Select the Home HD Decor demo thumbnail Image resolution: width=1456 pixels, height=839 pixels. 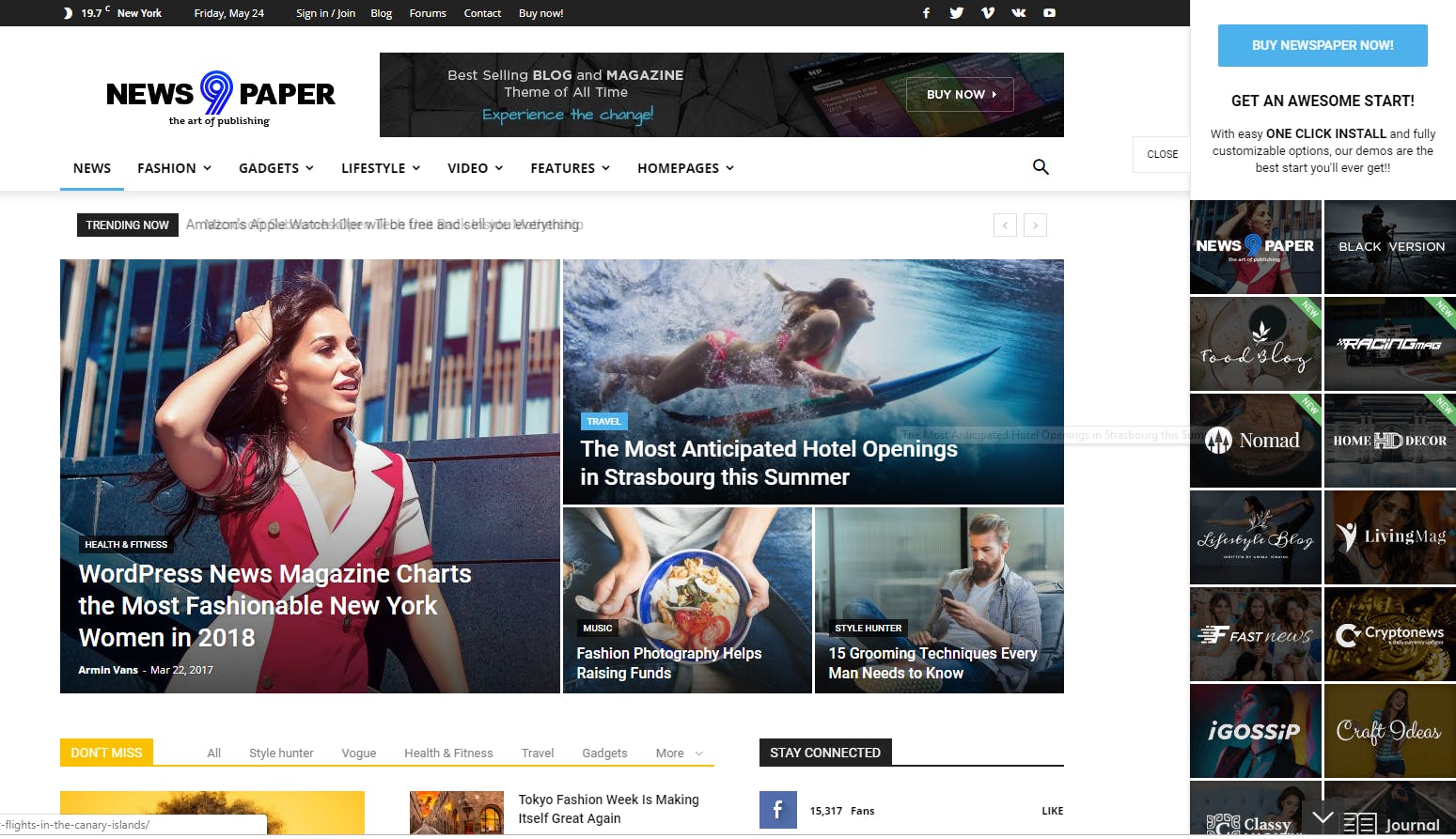[x=1390, y=441]
